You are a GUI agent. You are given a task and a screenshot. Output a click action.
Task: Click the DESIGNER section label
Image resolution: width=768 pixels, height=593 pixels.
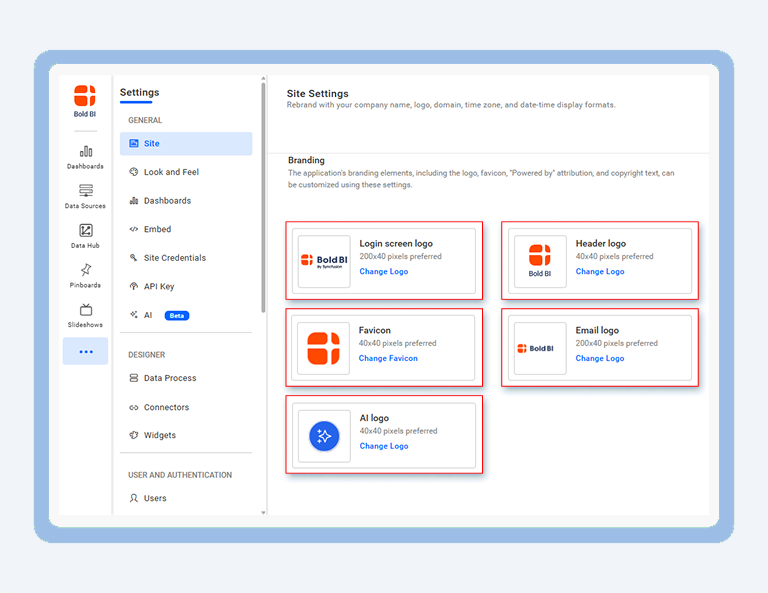(146, 355)
